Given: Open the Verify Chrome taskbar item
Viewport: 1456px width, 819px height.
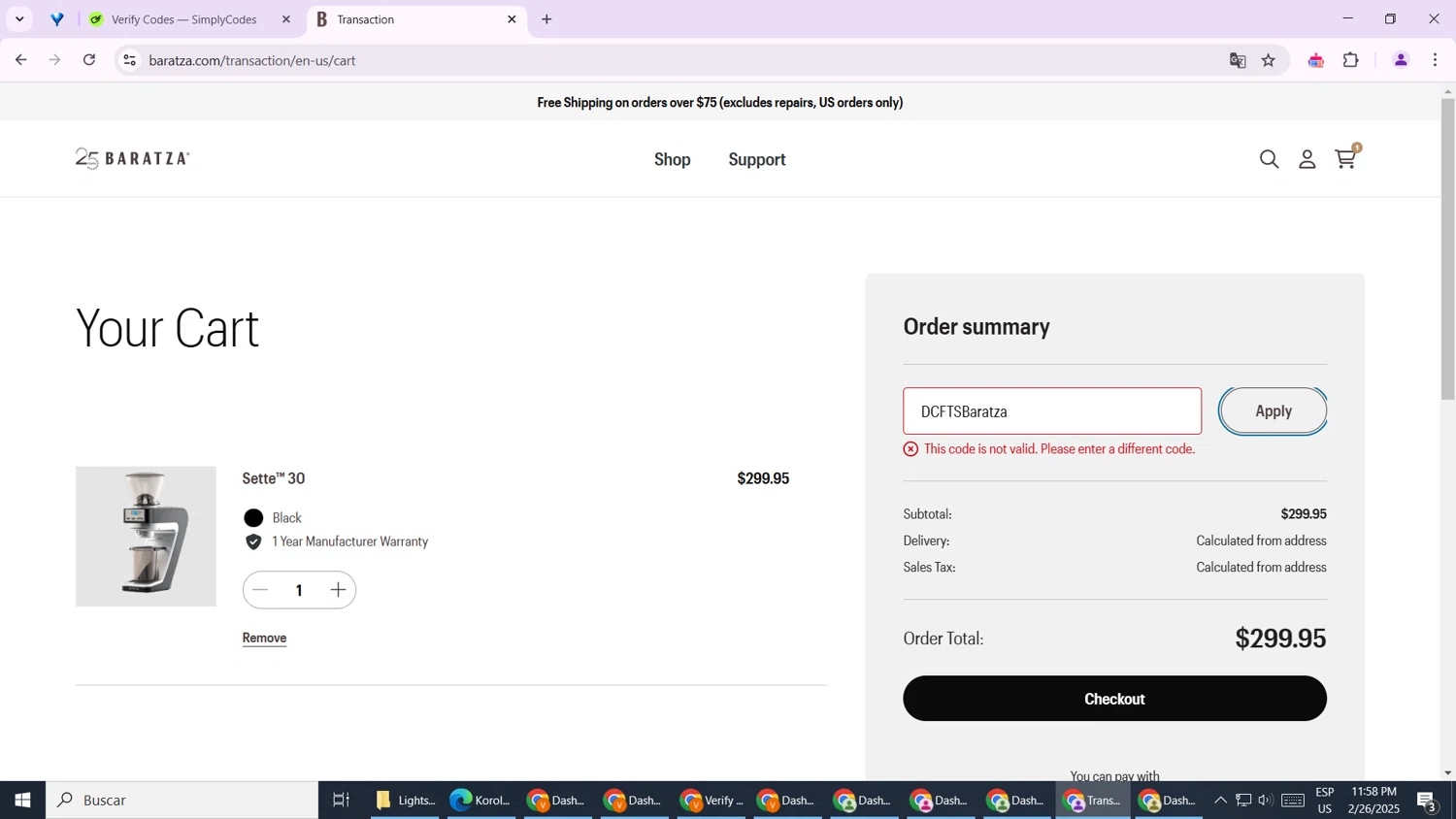Looking at the screenshot, I should [x=711, y=801].
